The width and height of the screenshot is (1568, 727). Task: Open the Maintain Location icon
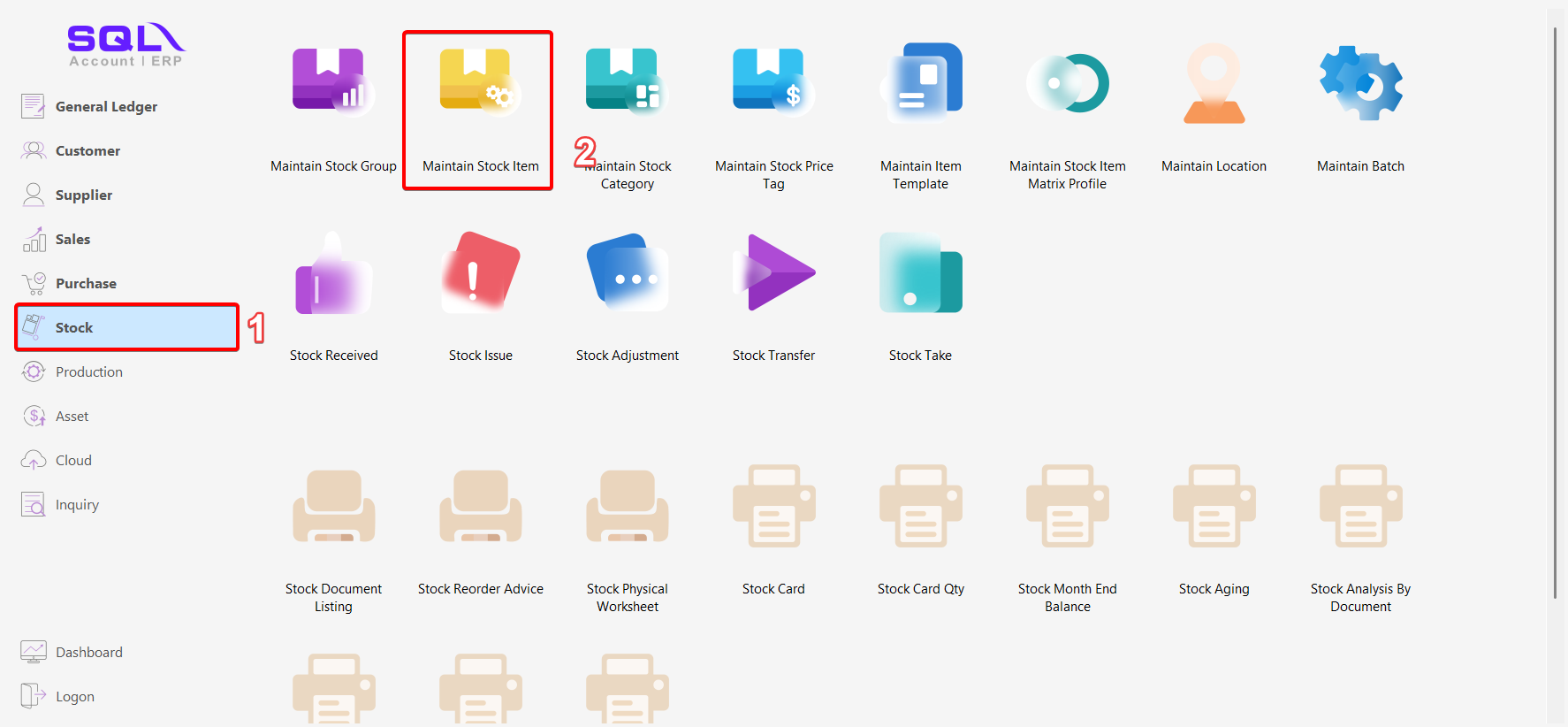[x=1214, y=83]
